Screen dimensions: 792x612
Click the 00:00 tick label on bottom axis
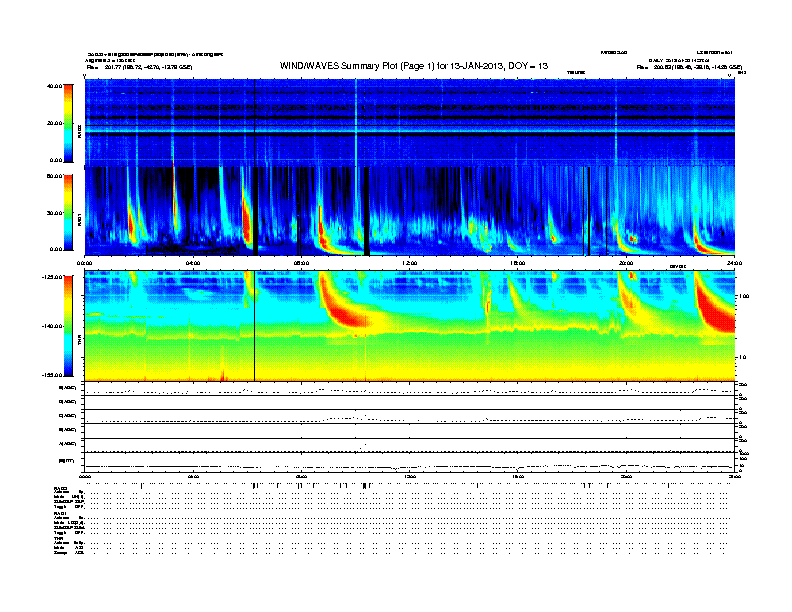(x=85, y=476)
